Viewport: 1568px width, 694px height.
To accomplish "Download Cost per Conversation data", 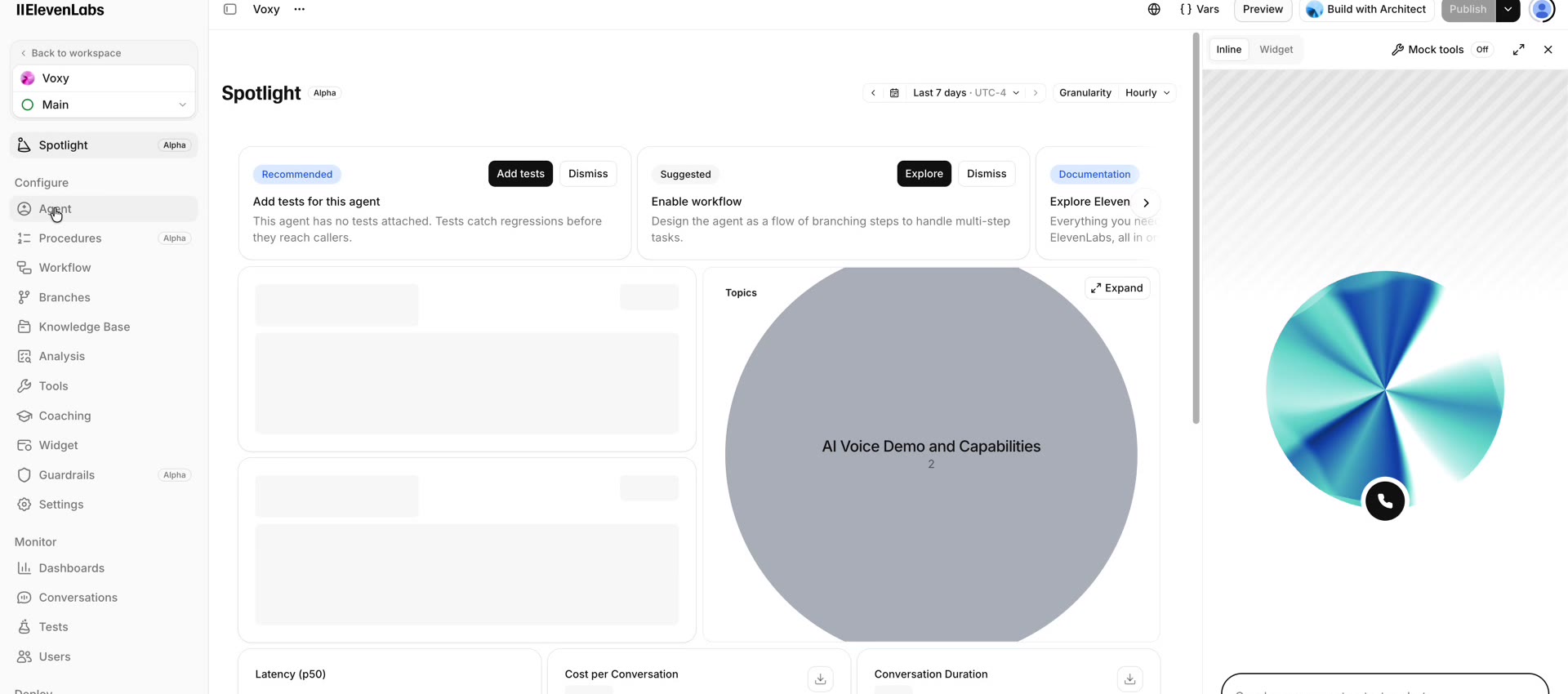I will 820,679.
